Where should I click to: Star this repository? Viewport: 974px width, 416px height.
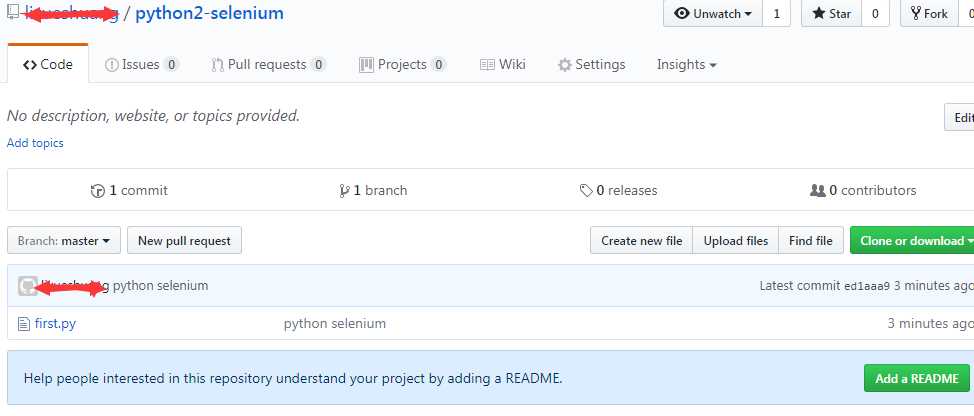(831, 14)
